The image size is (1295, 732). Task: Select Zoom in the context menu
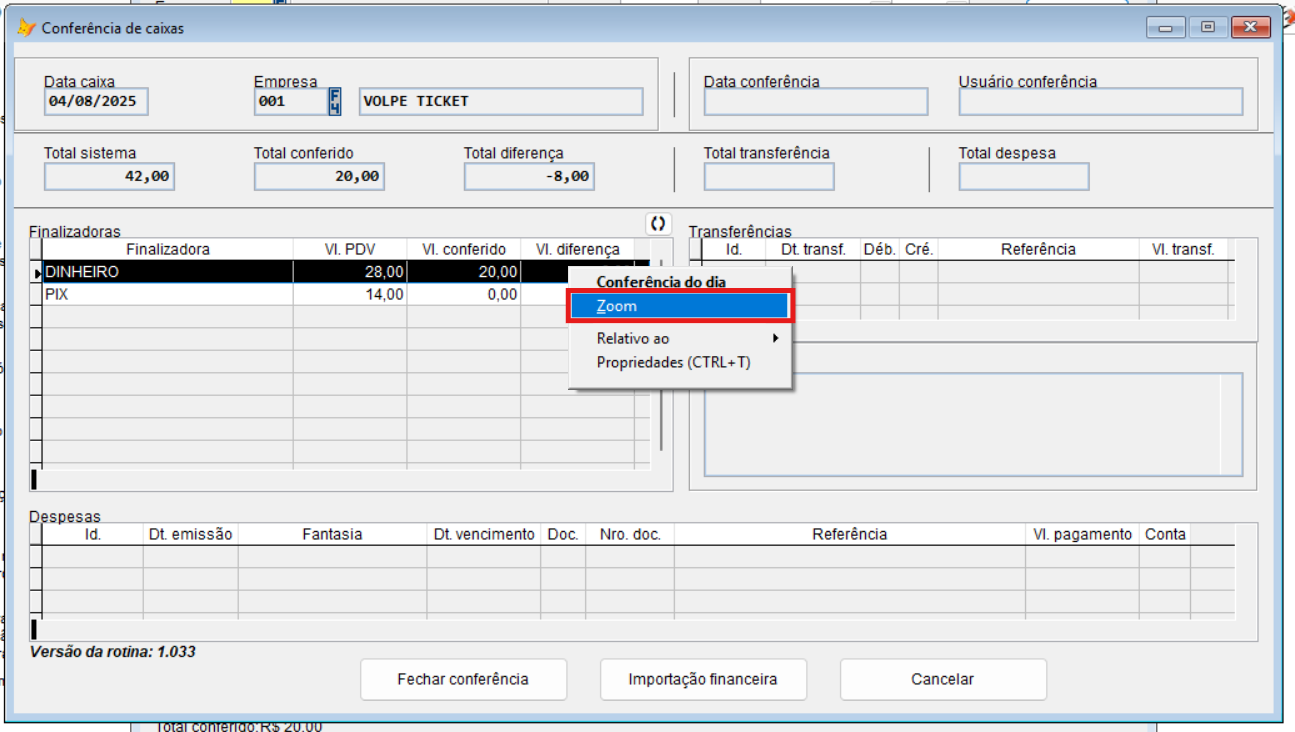click(x=680, y=306)
